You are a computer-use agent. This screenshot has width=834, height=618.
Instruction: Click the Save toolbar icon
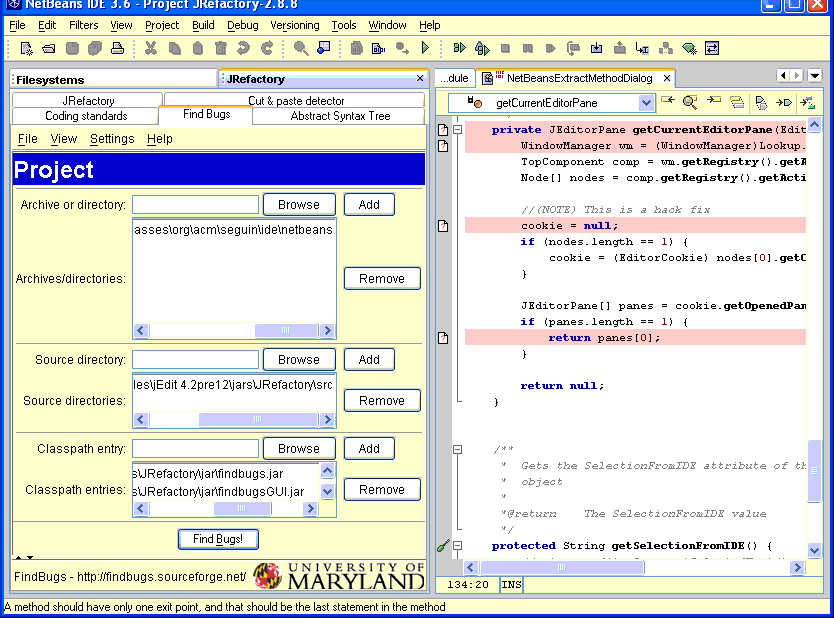[72, 48]
